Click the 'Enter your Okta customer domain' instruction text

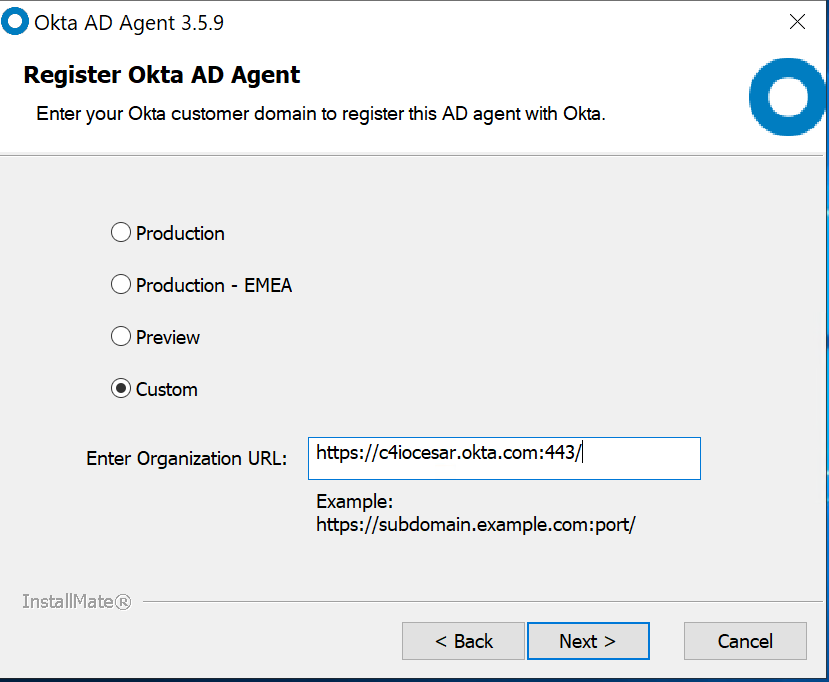tap(320, 114)
